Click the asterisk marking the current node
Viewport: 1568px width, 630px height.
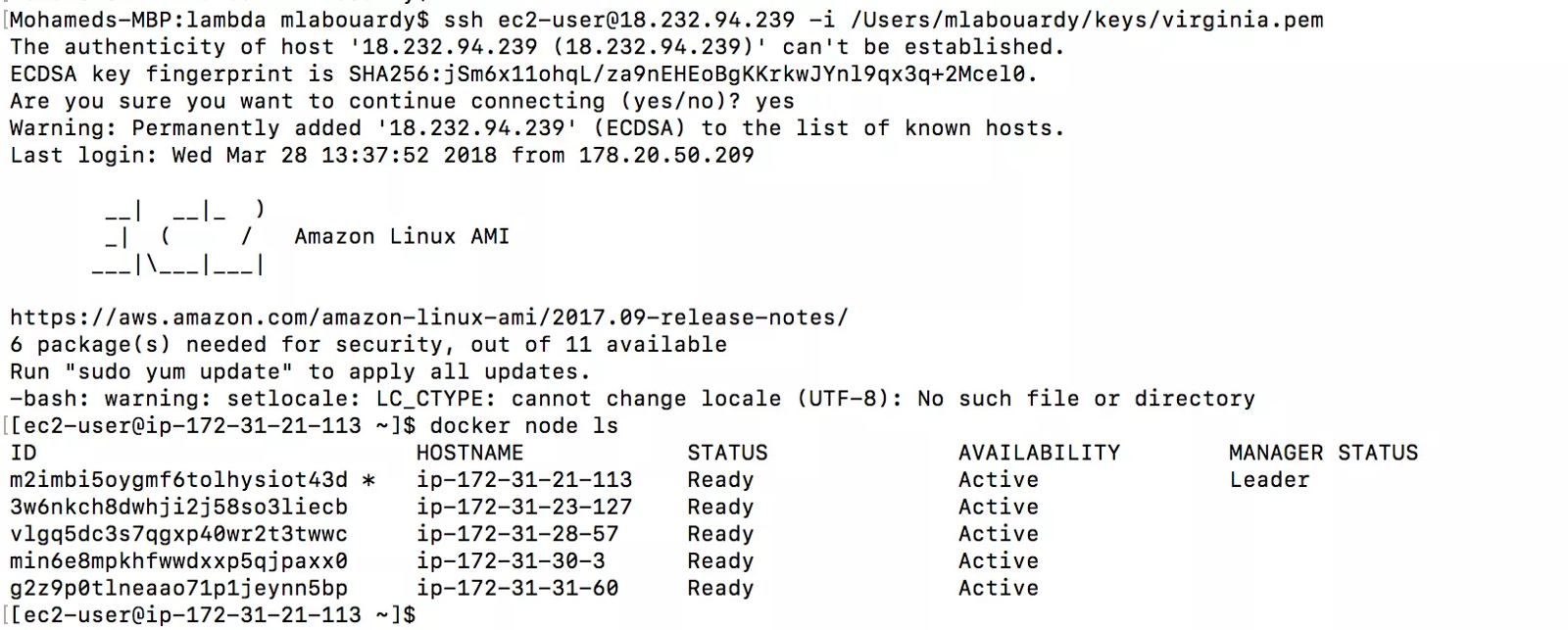tap(368, 481)
